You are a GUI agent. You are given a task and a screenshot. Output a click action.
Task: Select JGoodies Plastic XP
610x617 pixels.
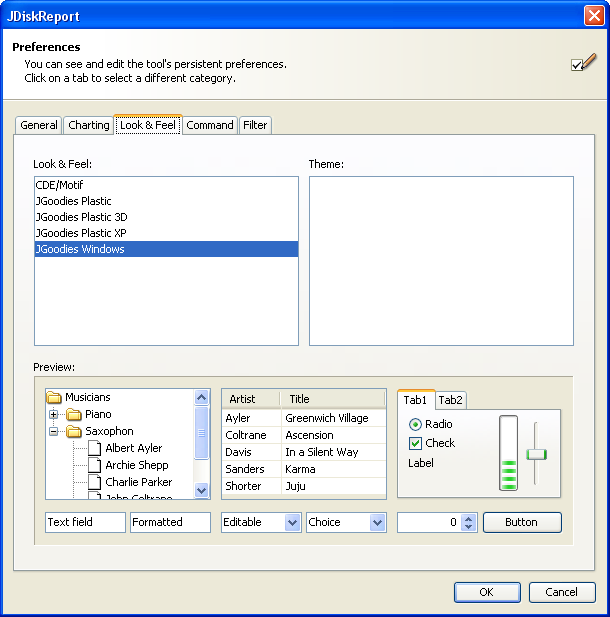(166, 233)
